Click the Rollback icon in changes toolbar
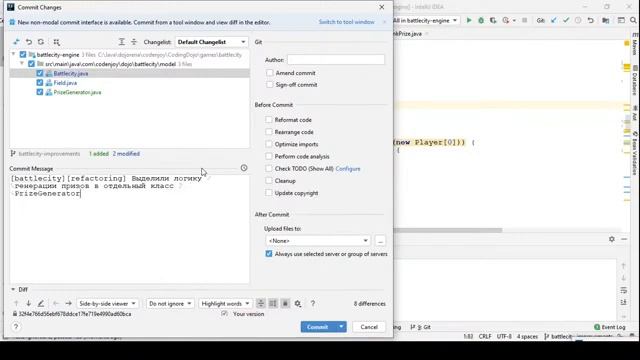This screenshot has width=640, height=360. click(x=29, y=42)
